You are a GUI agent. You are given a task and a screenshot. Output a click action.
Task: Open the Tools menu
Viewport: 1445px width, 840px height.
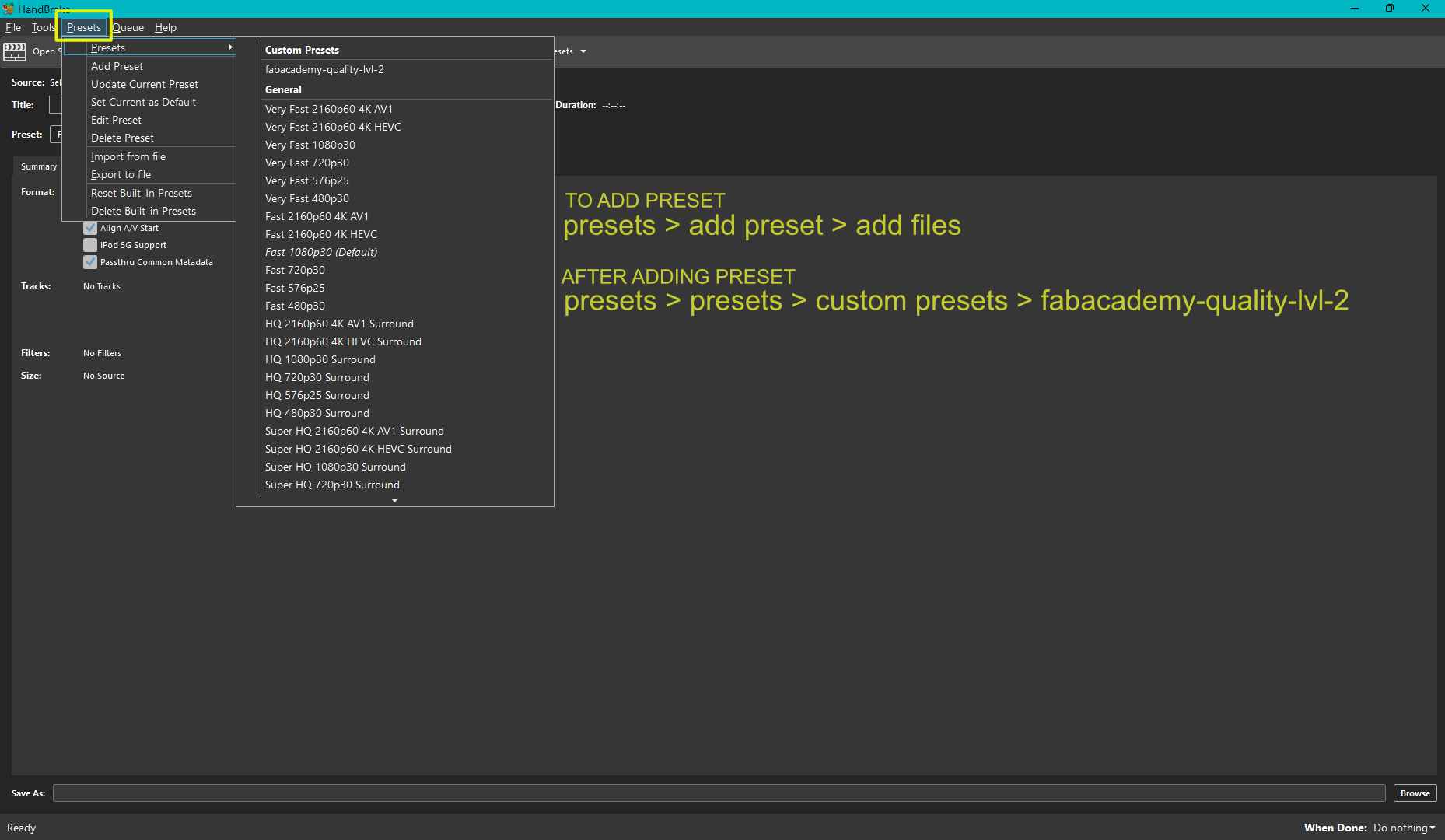(43, 27)
